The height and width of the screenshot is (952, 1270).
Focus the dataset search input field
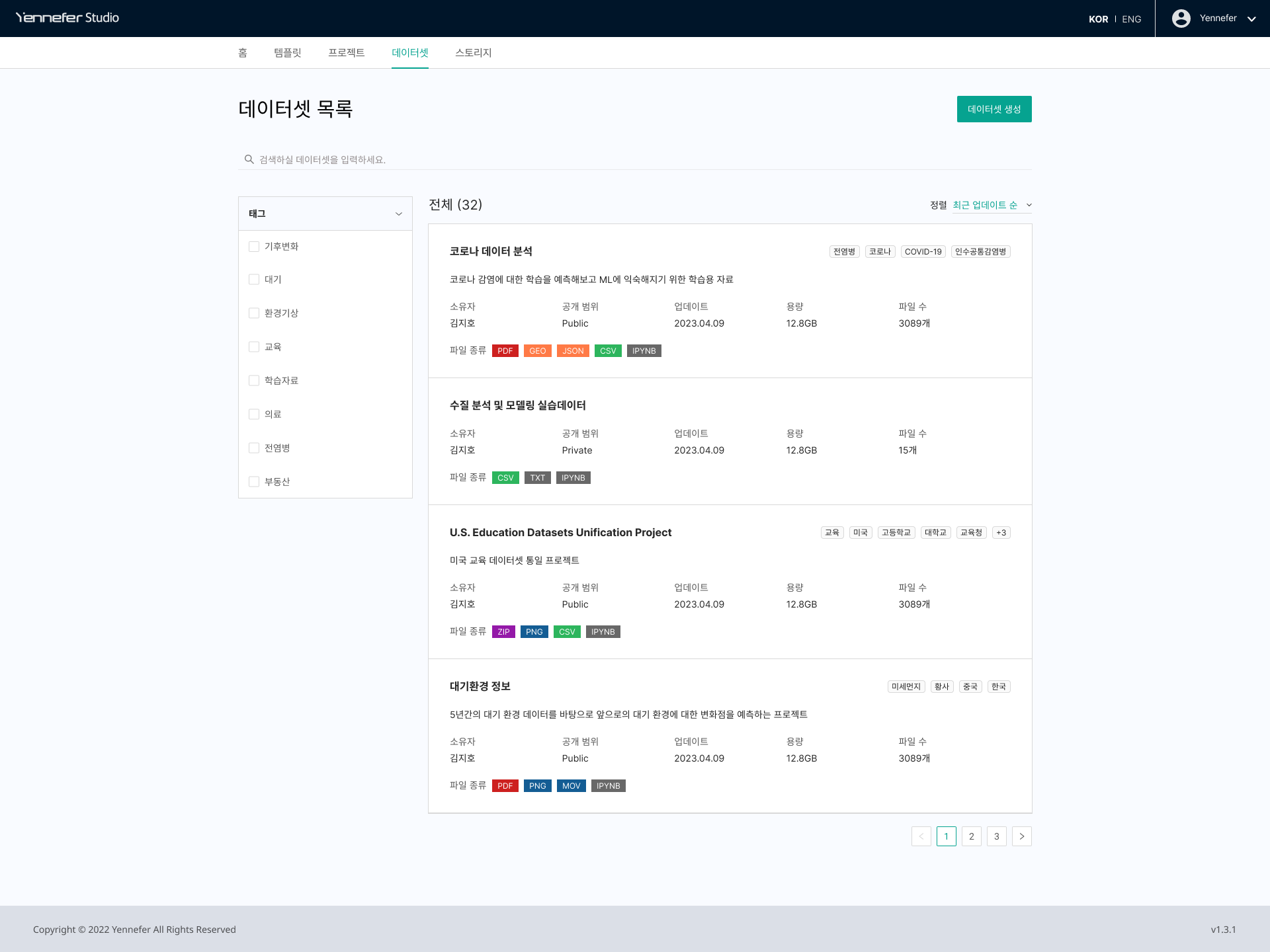tap(635, 159)
